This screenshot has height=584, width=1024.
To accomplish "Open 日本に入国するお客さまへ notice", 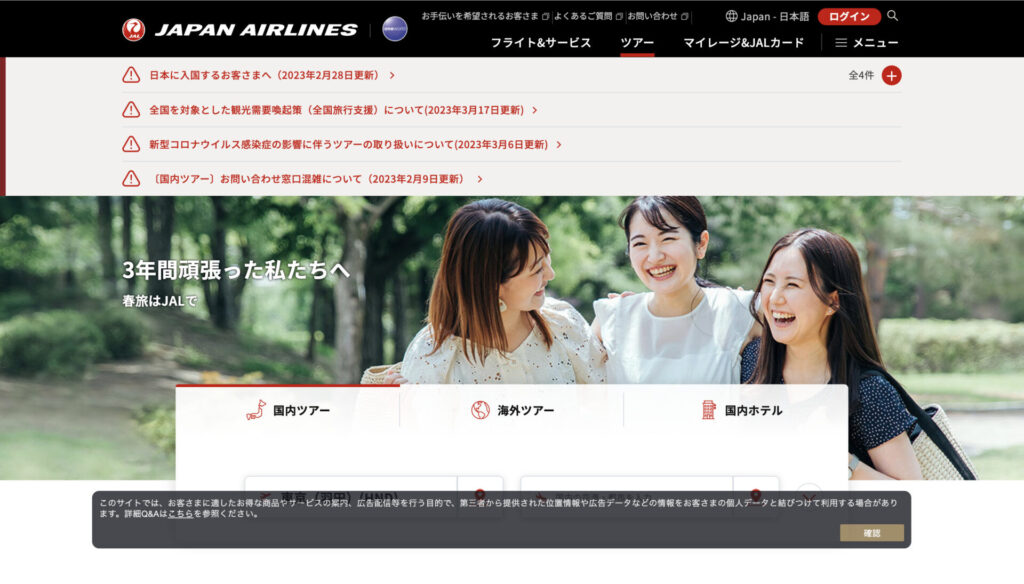I will tap(264, 75).
